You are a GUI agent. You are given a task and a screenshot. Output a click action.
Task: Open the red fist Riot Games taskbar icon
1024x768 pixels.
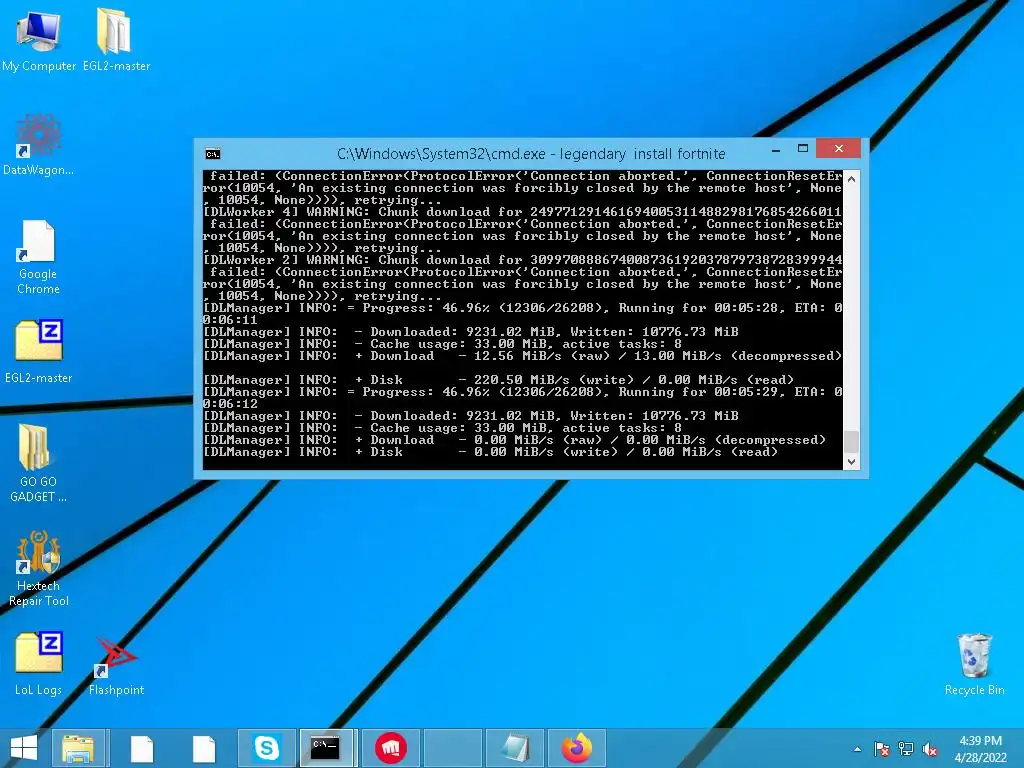pyautogui.click(x=391, y=748)
